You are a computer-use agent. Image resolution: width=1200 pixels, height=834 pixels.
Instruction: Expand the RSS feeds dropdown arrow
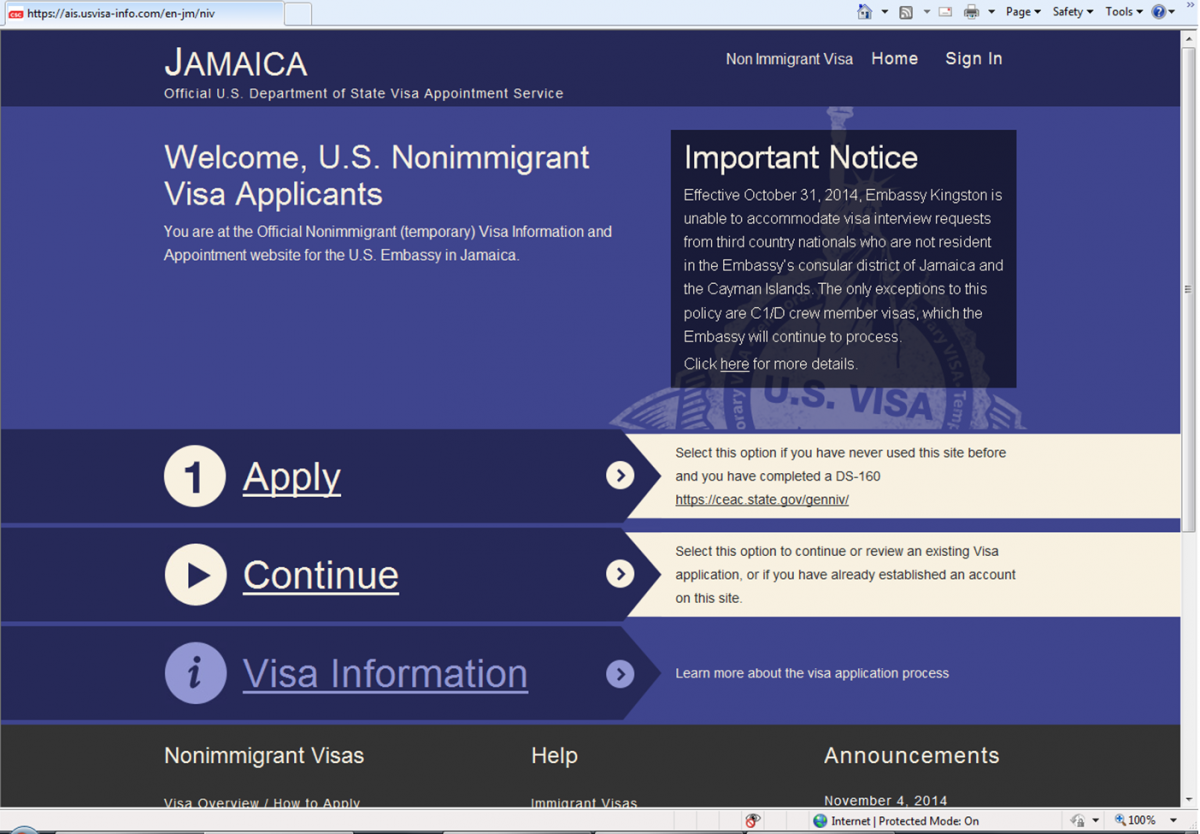(927, 12)
